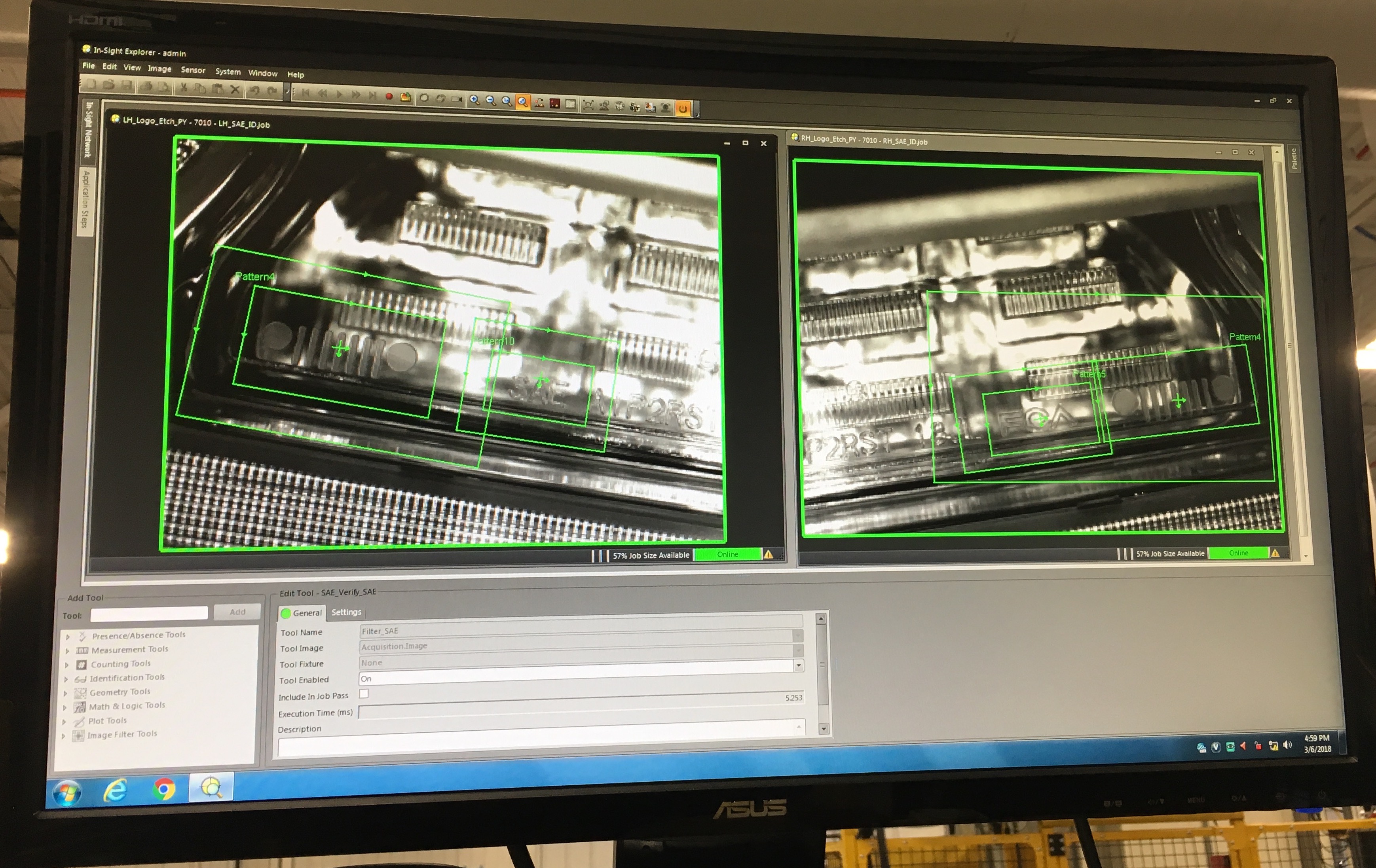This screenshot has height=868, width=1376.
Task: Click the Zoom In magnifier icon
Action: [x=474, y=100]
